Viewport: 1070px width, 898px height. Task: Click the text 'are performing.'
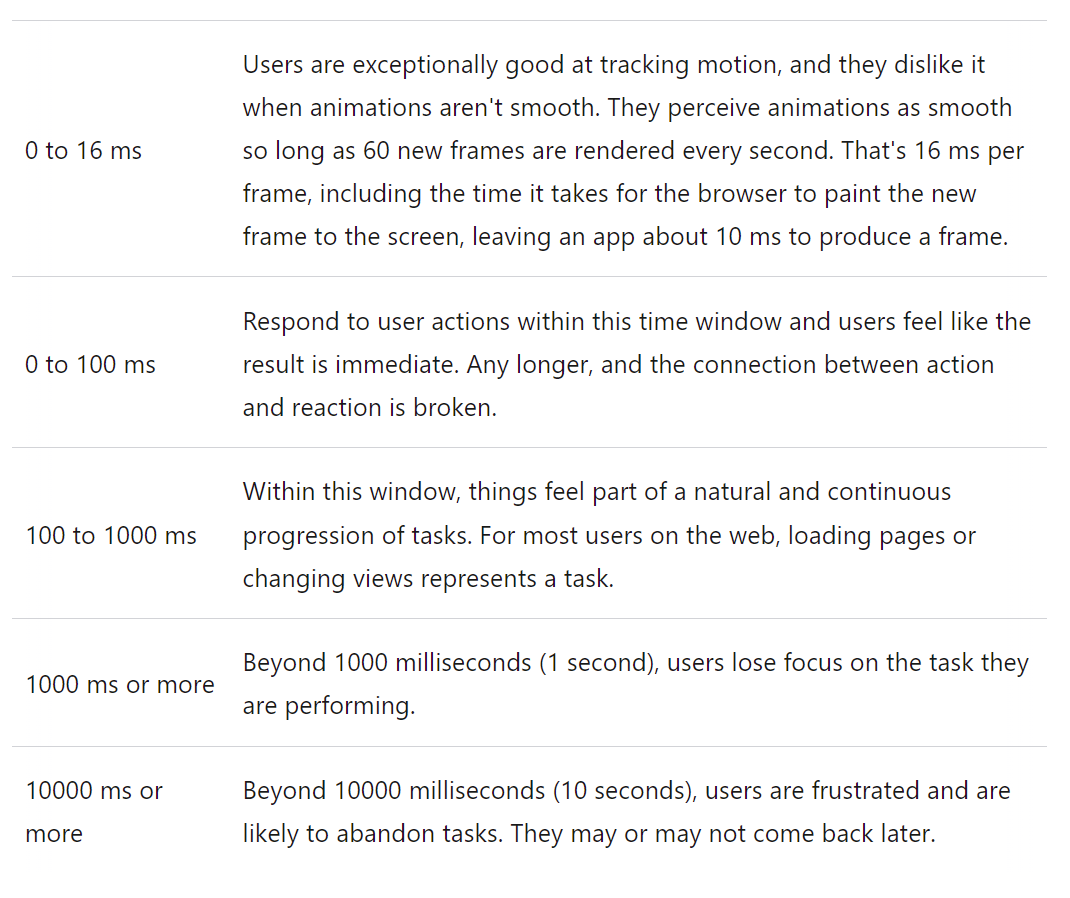pos(328,706)
